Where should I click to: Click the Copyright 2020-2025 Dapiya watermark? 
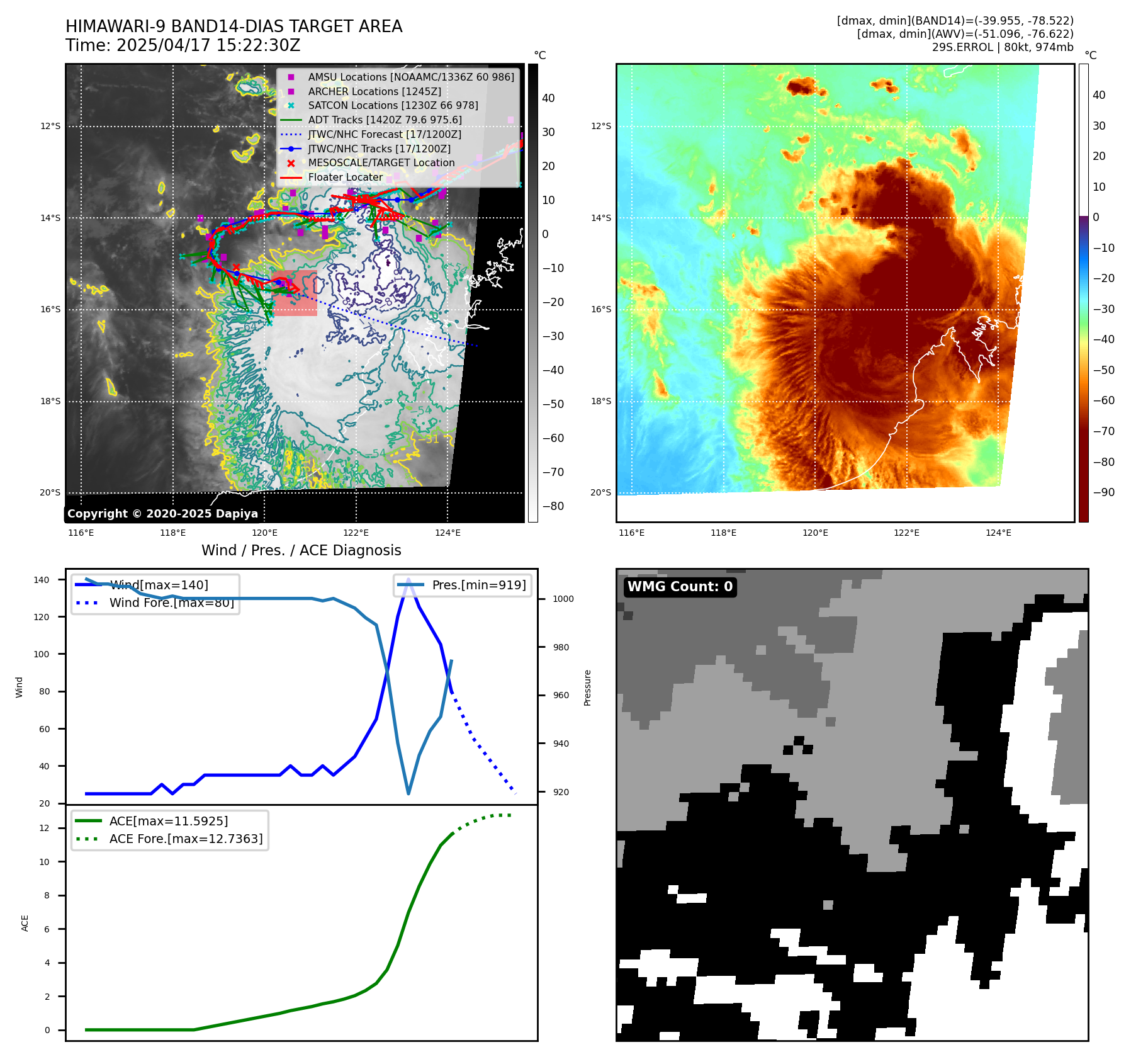tap(162, 514)
